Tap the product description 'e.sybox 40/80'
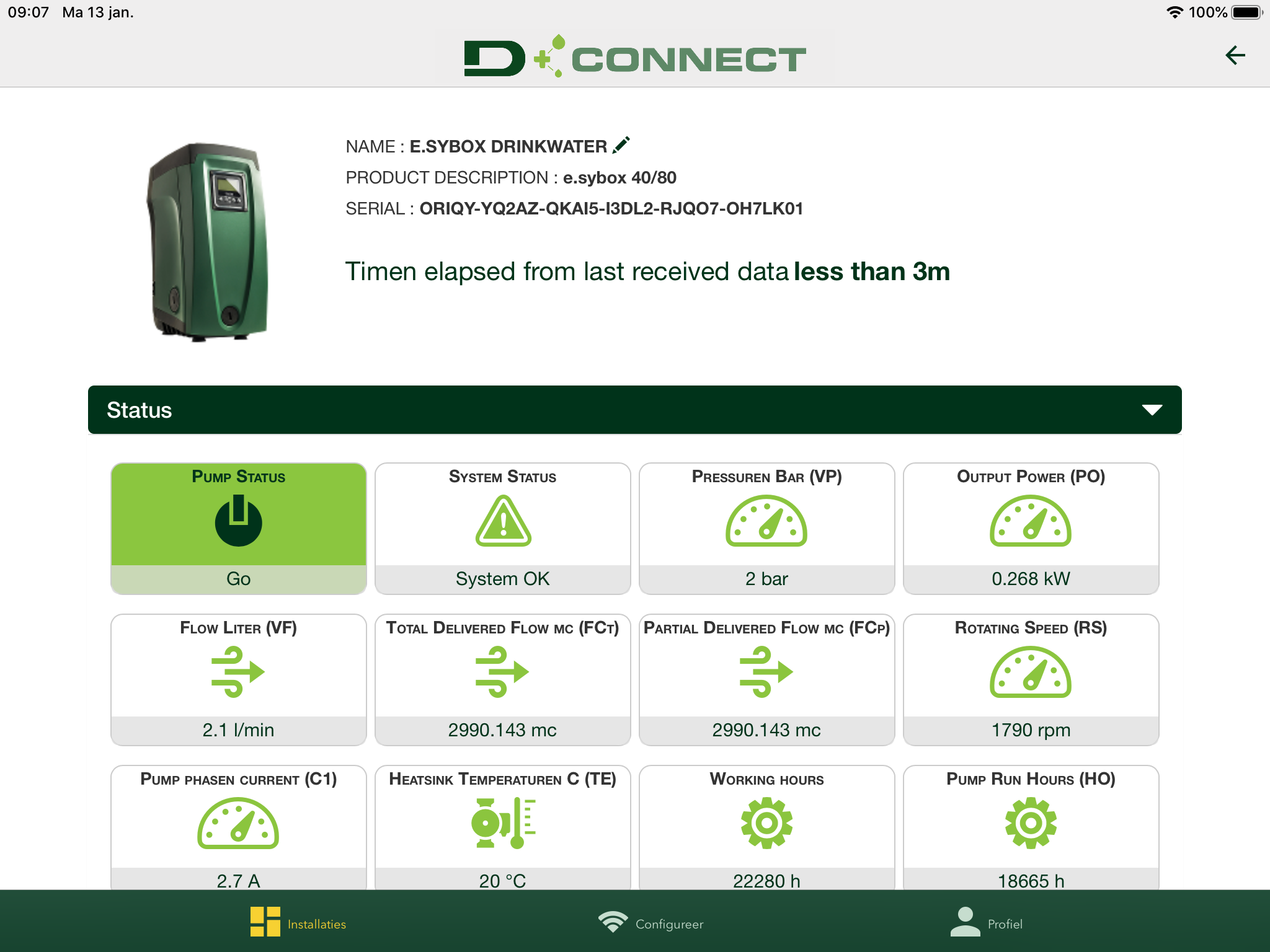This screenshot has height=952, width=1270. pyautogui.click(x=619, y=178)
